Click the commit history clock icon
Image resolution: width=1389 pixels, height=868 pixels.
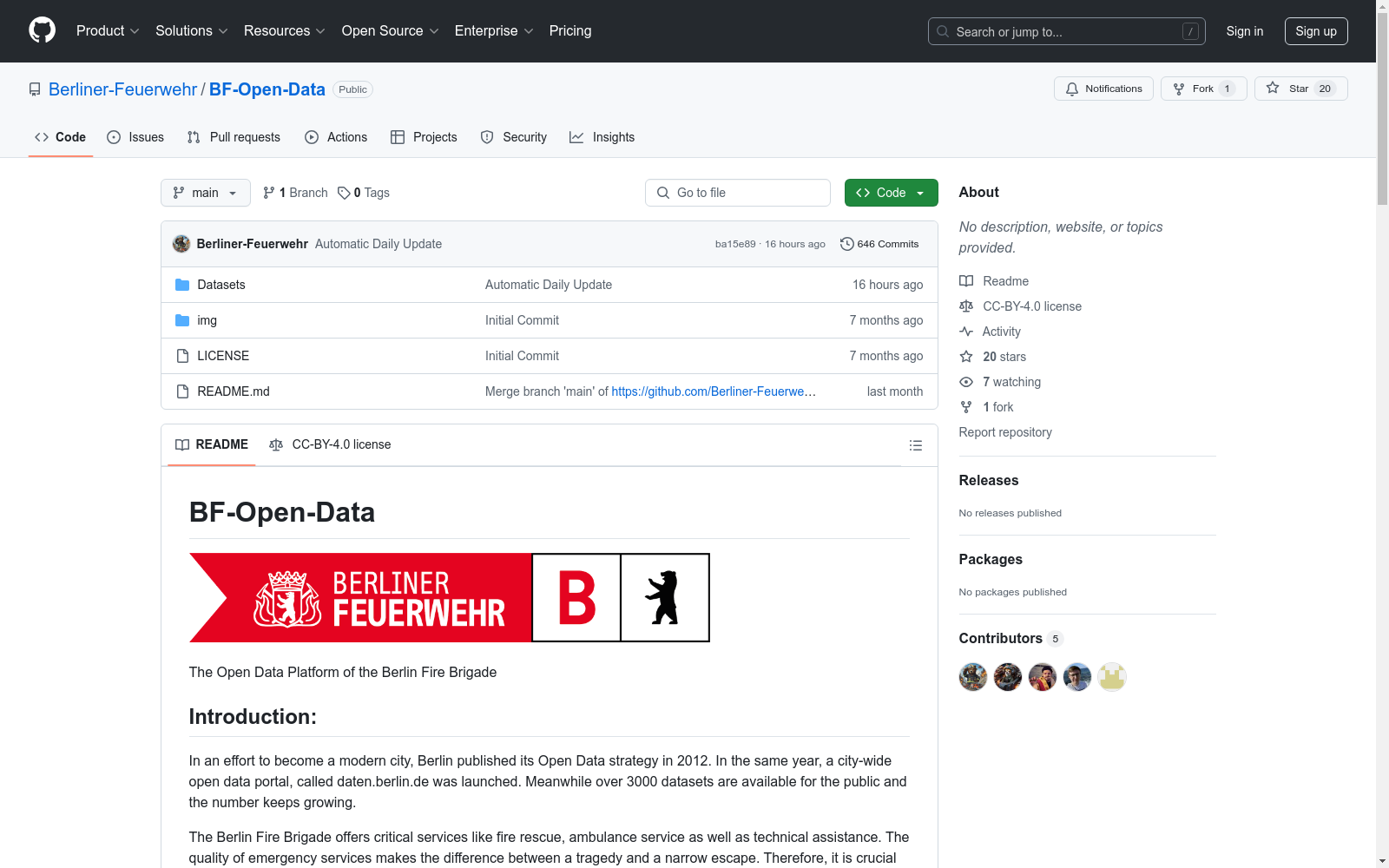[x=847, y=244]
